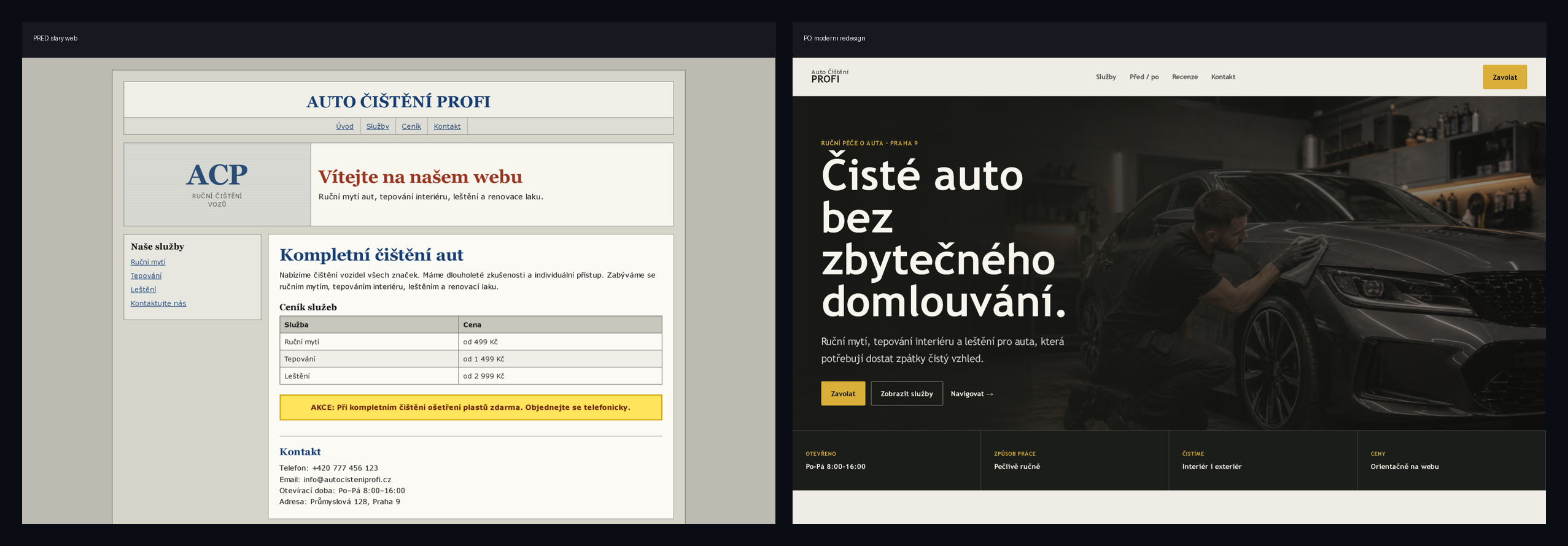This screenshot has width=1568, height=546.
Task: Select the Čisté auto bez zbytečného domlouvání headline
Action: (944, 238)
